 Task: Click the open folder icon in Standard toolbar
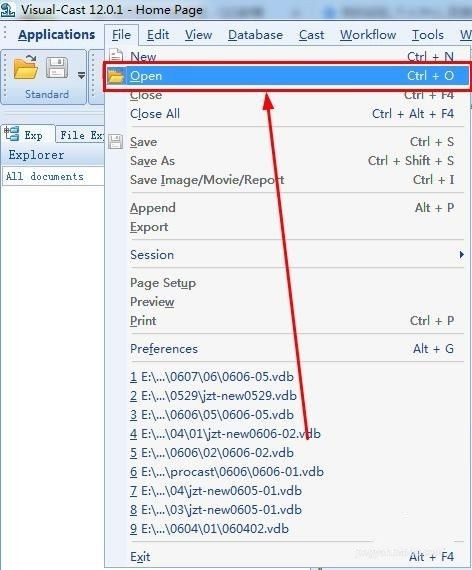(x=25, y=67)
